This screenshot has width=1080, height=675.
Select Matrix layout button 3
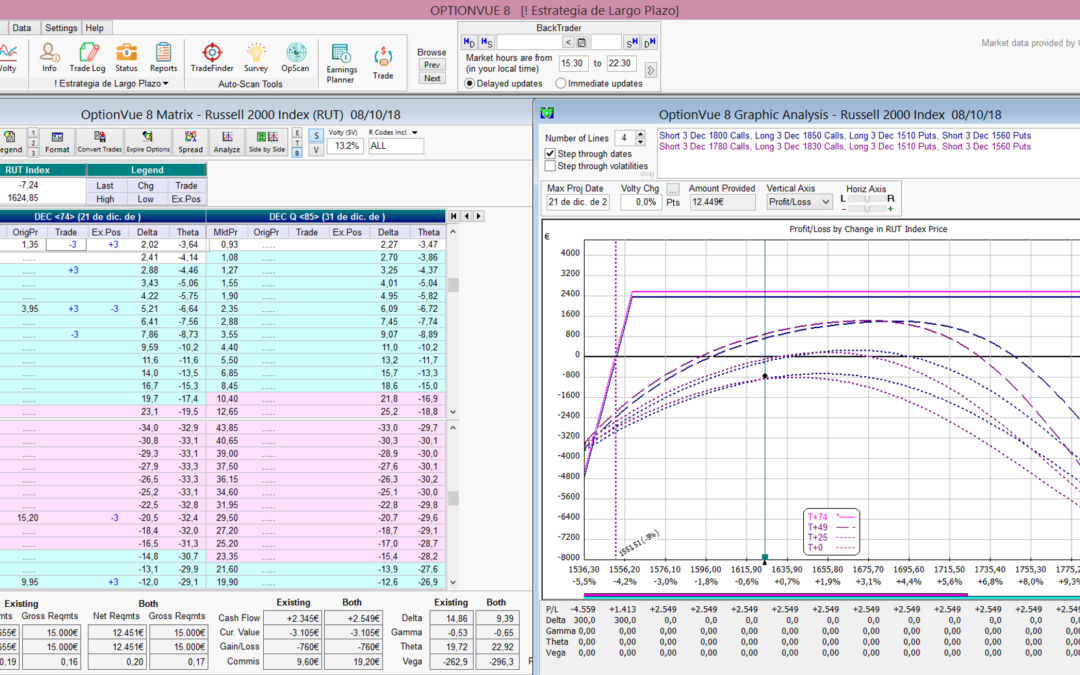pos(32,152)
